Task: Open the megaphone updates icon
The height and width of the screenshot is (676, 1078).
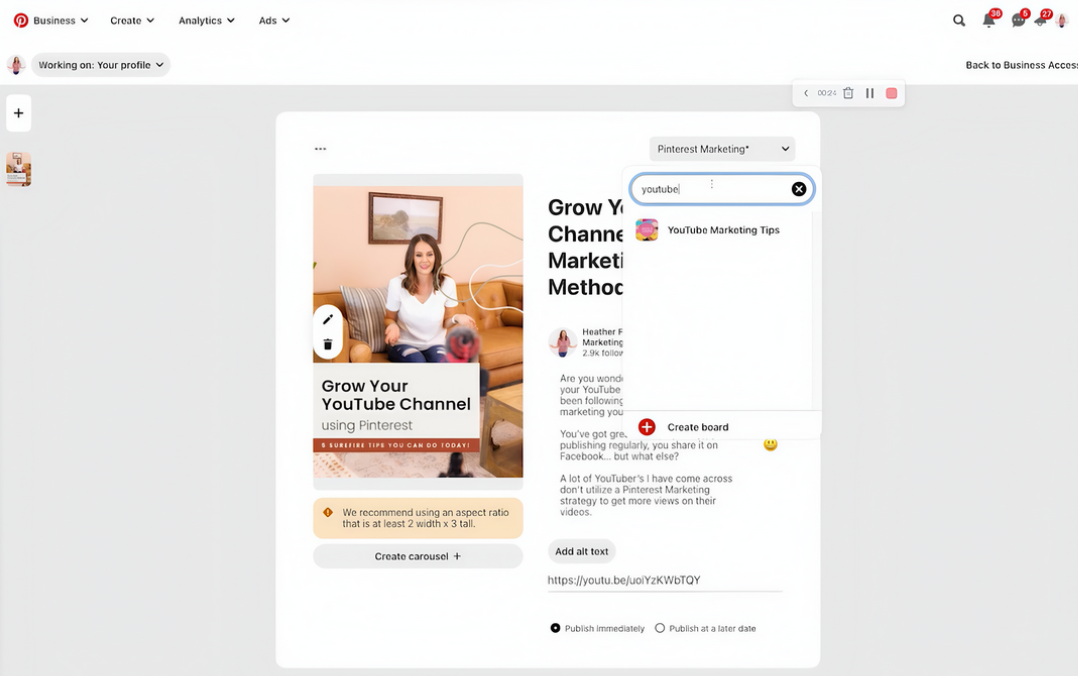Action: [1040, 20]
